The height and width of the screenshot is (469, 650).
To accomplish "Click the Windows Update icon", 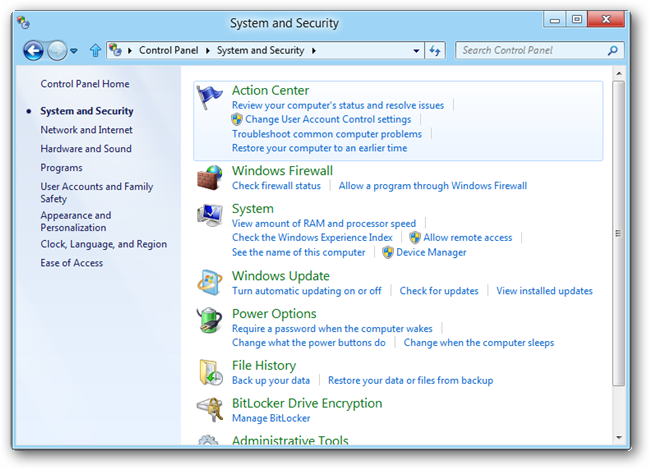I will coord(210,282).
